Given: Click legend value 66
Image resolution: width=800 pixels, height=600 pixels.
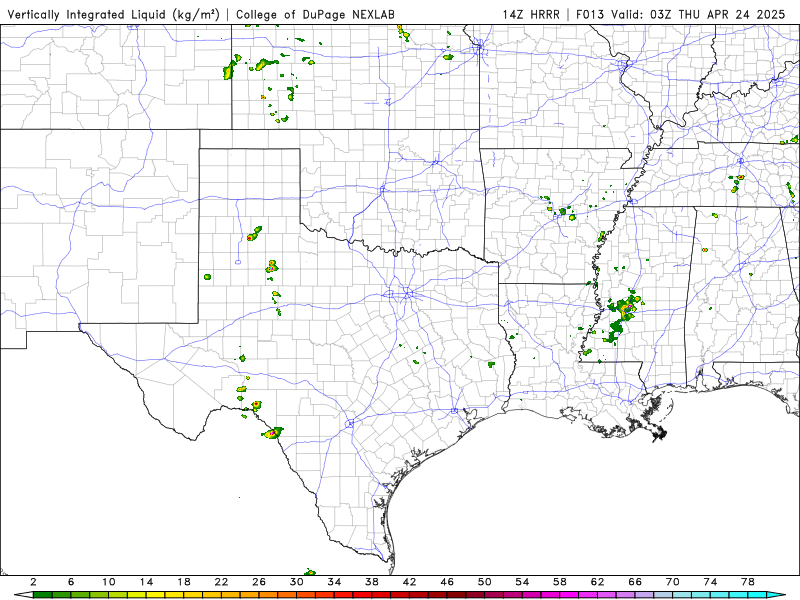Looking at the screenshot, I should click(x=635, y=582).
